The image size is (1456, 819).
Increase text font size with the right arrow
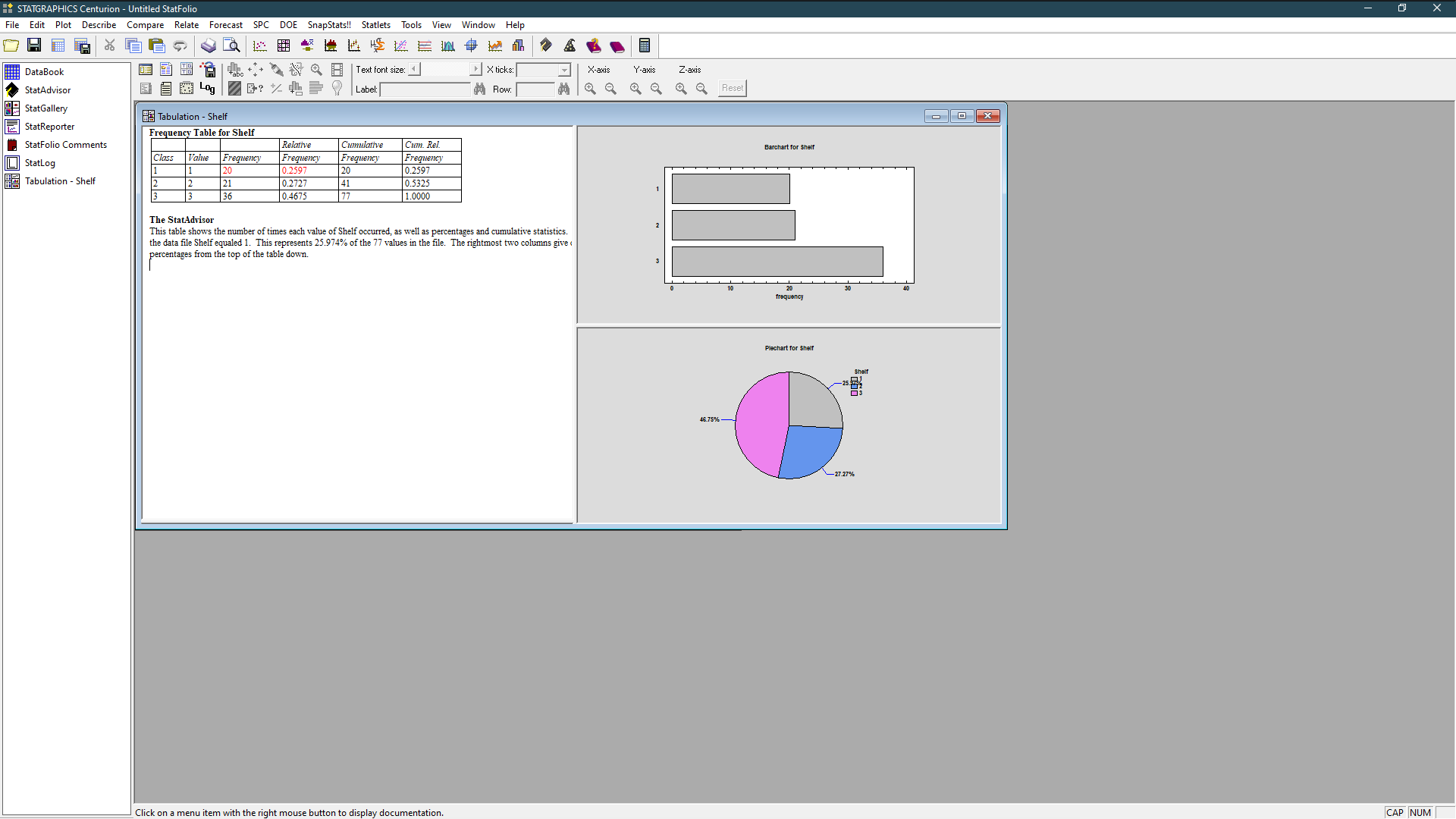(475, 69)
